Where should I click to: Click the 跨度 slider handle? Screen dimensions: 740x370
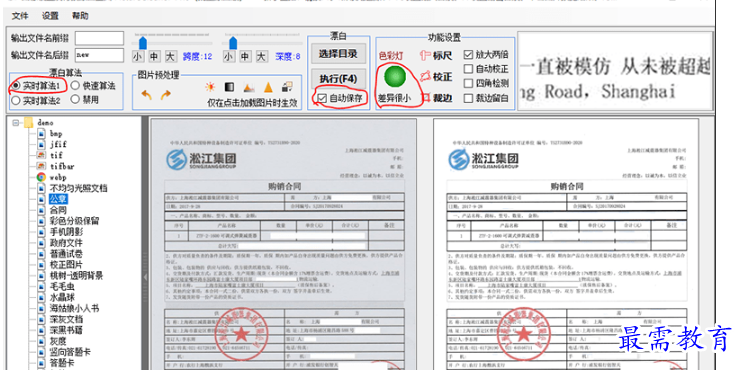pyautogui.click(x=143, y=43)
